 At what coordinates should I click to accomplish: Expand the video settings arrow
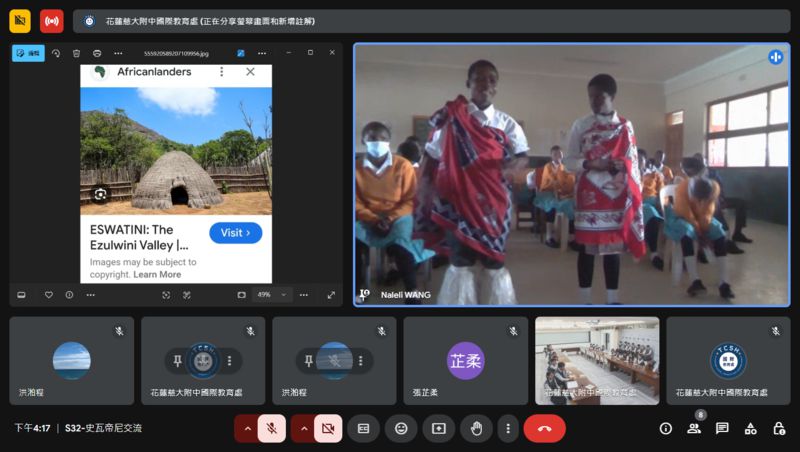pos(302,428)
